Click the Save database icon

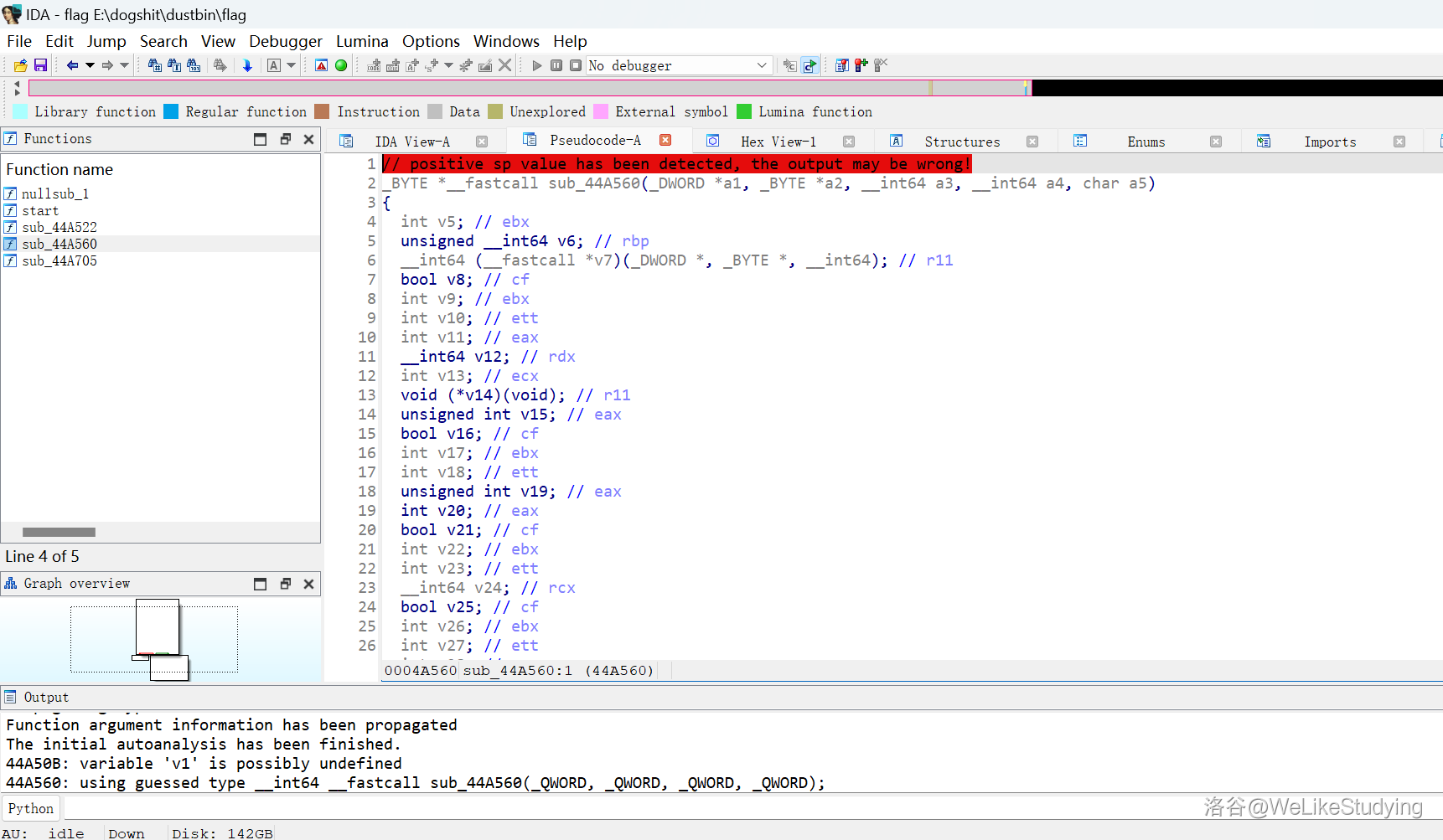(40, 65)
